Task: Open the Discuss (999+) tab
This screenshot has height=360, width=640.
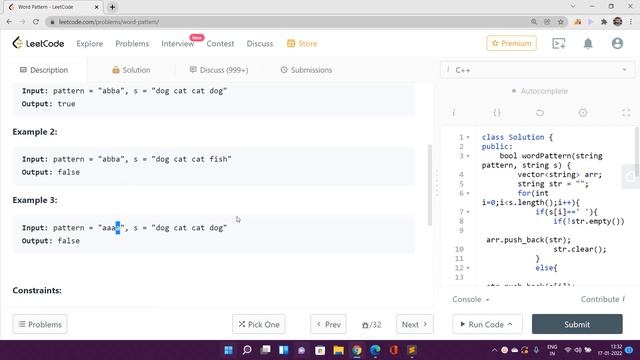Action: pos(219,70)
